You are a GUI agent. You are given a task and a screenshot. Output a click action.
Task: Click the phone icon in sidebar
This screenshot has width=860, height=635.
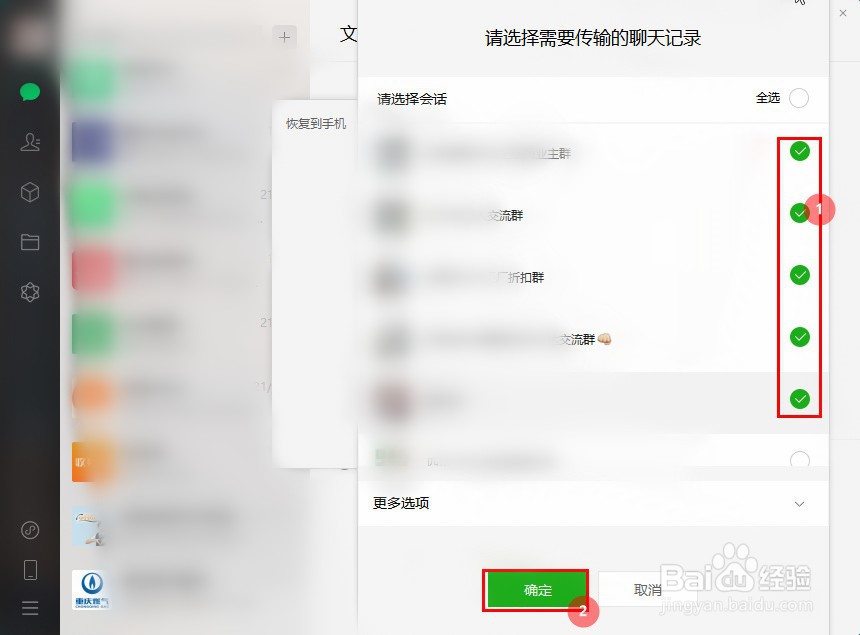coord(30,570)
